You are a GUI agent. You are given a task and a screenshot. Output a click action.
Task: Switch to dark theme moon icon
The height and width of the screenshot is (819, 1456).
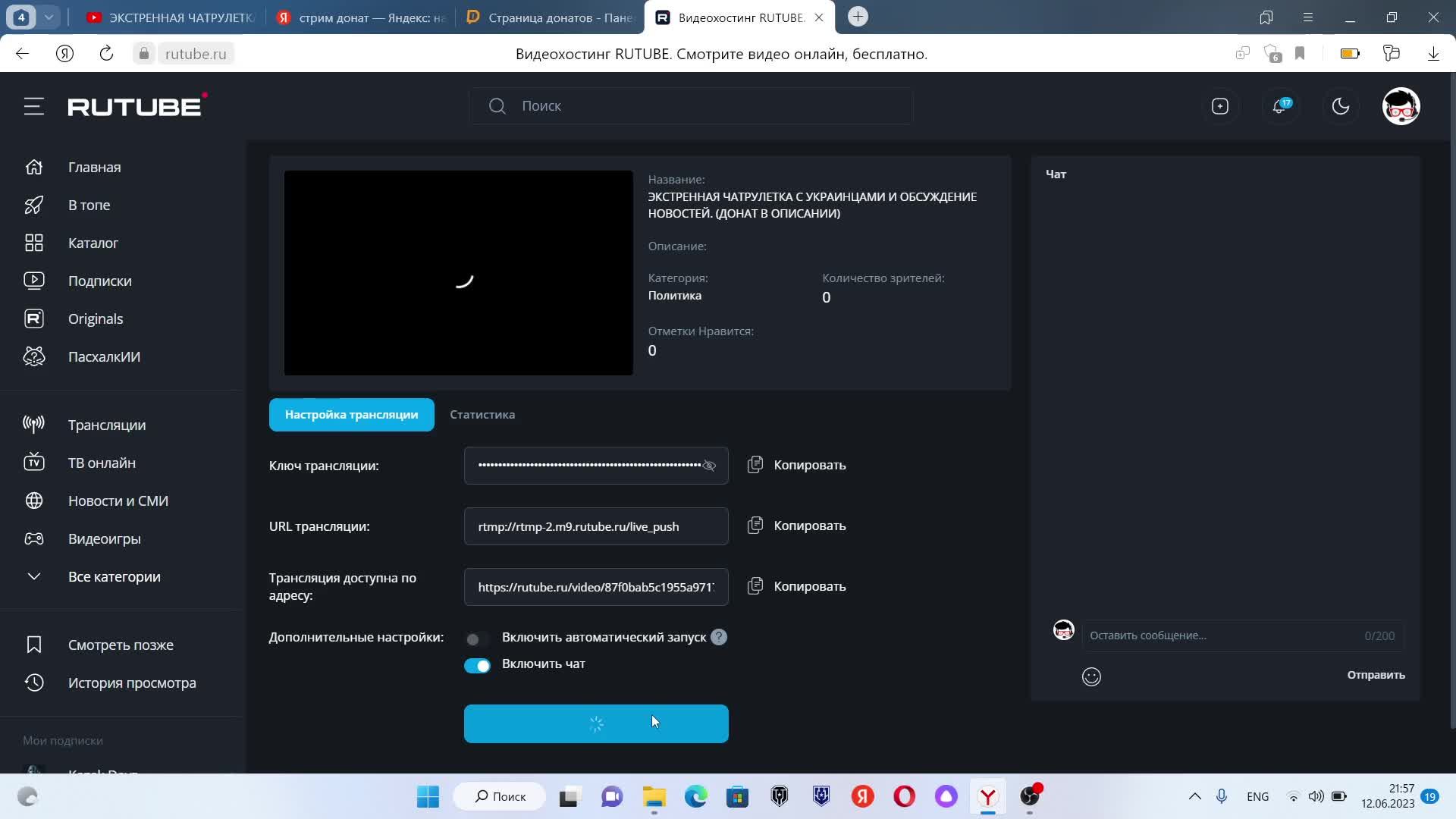click(x=1341, y=106)
